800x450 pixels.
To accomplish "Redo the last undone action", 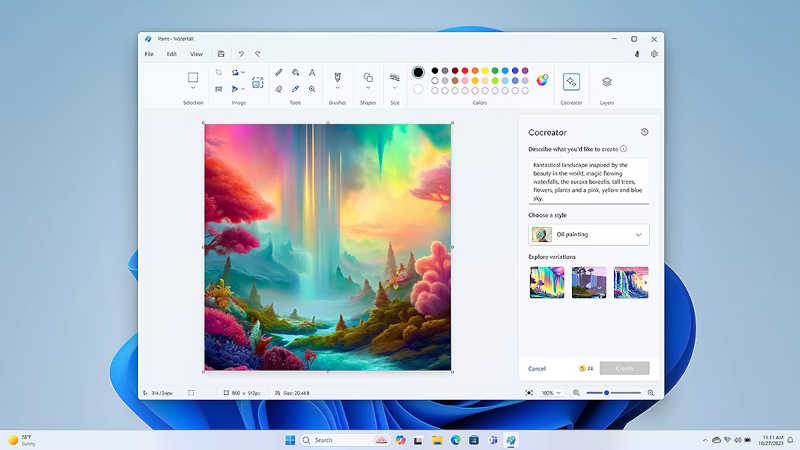I will coord(258,54).
